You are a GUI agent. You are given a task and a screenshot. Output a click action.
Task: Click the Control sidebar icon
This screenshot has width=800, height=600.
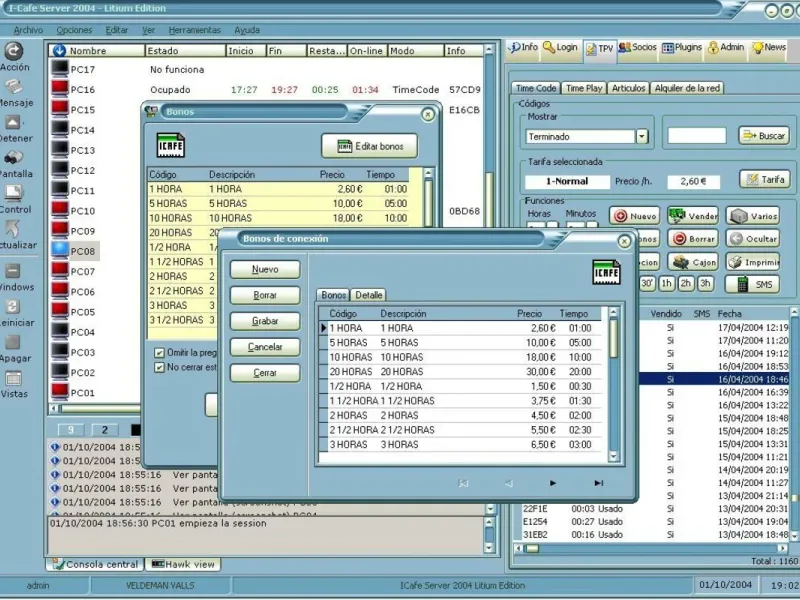pyautogui.click(x=13, y=193)
